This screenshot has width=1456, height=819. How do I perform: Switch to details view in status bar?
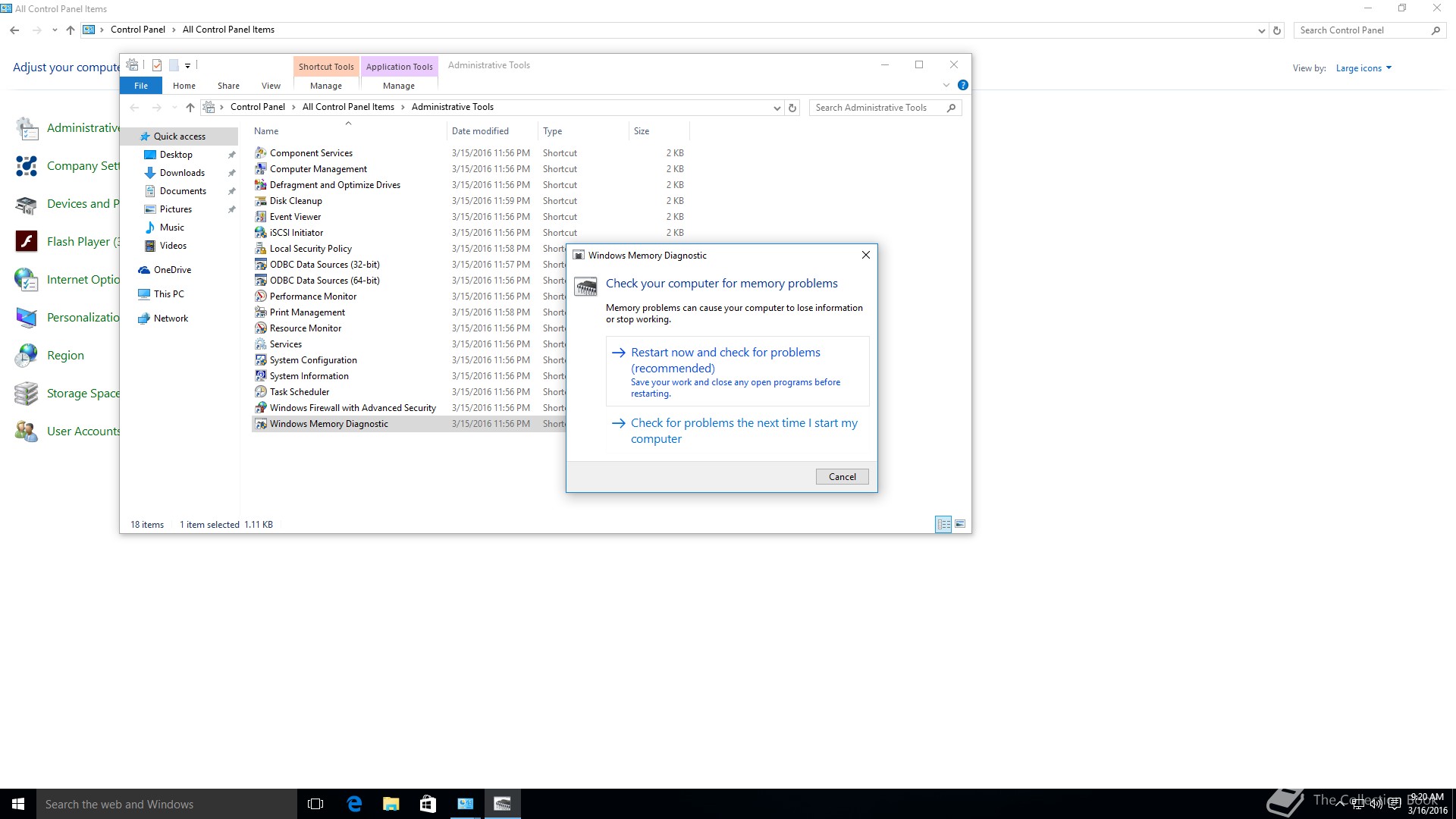click(x=943, y=524)
